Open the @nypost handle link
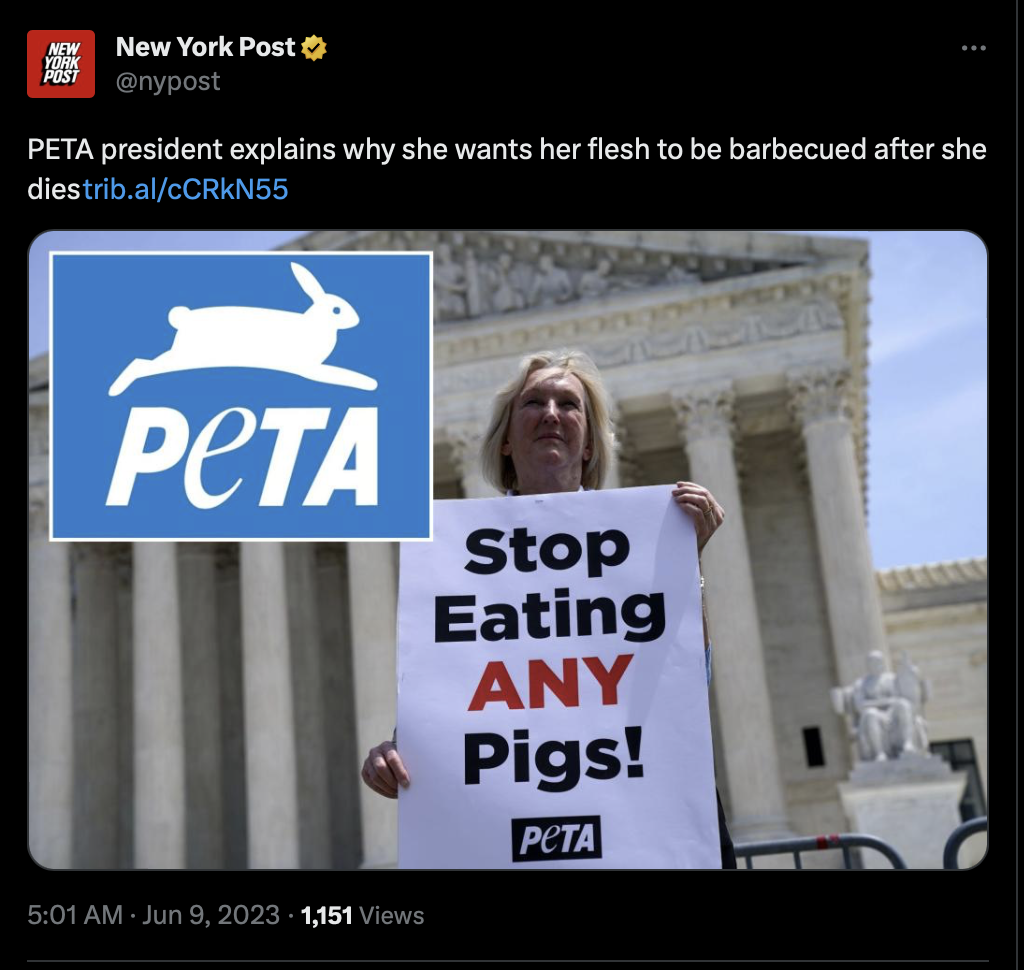Image resolution: width=1024 pixels, height=970 pixels. 168,82
